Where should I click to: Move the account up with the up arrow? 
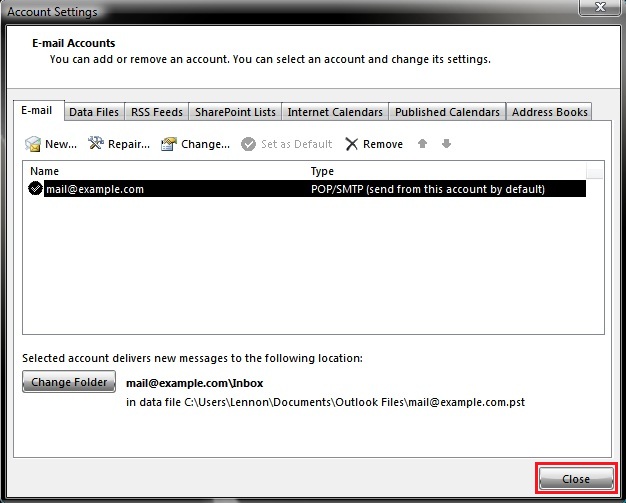pyautogui.click(x=423, y=144)
